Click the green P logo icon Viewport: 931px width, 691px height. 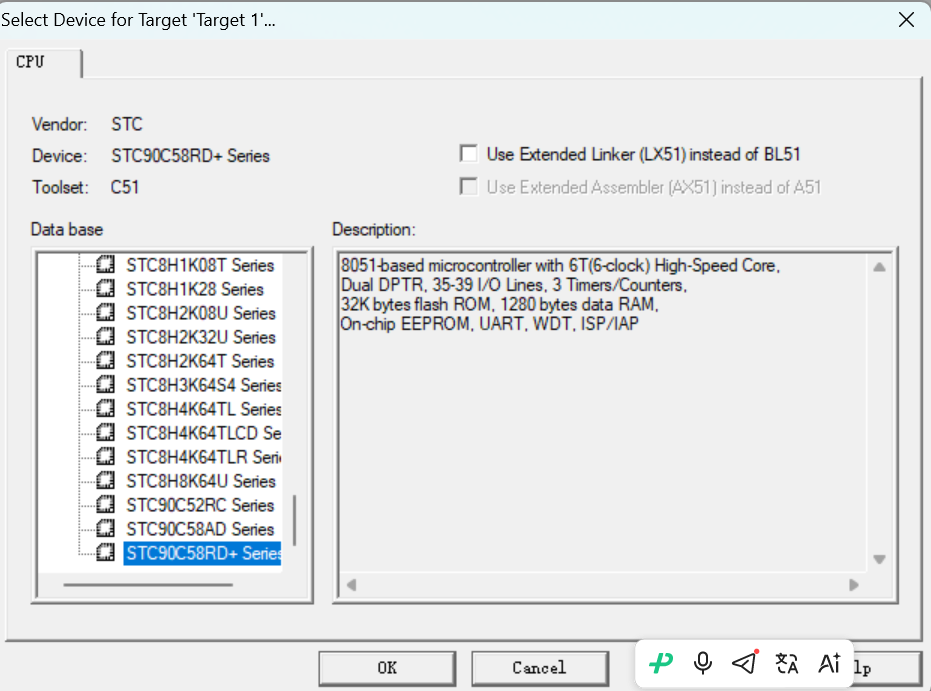[661, 663]
